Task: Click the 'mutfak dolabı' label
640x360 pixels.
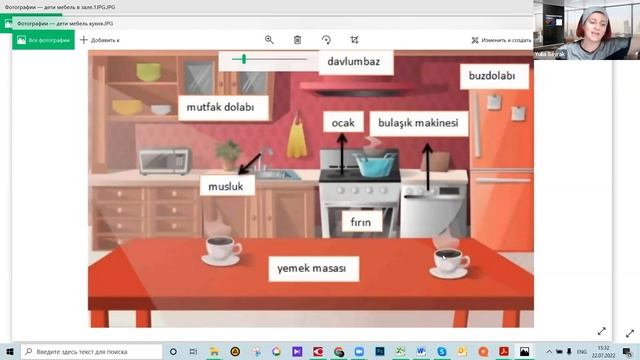Action: pyautogui.click(x=220, y=107)
